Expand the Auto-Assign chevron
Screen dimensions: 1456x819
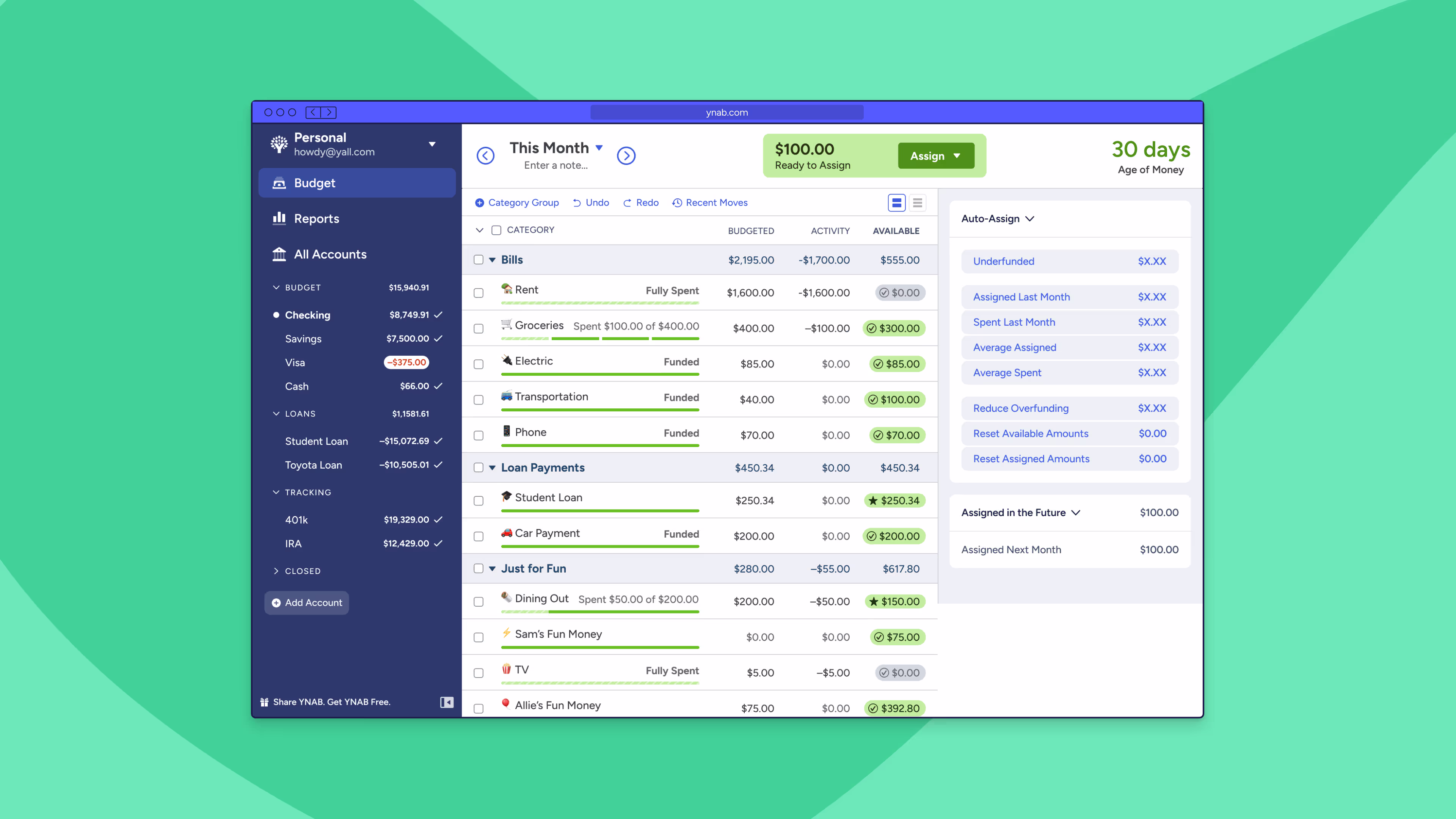pos(1030,219)
